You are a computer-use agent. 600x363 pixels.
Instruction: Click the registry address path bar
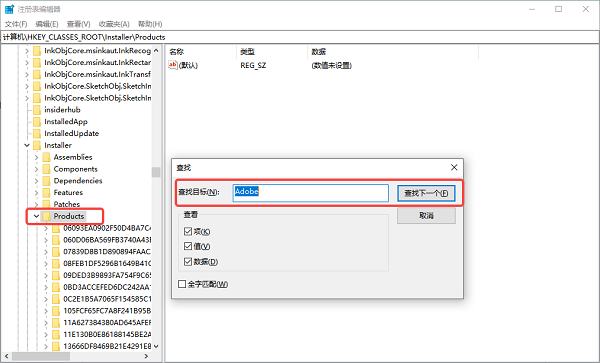click(x=300, y=37)
